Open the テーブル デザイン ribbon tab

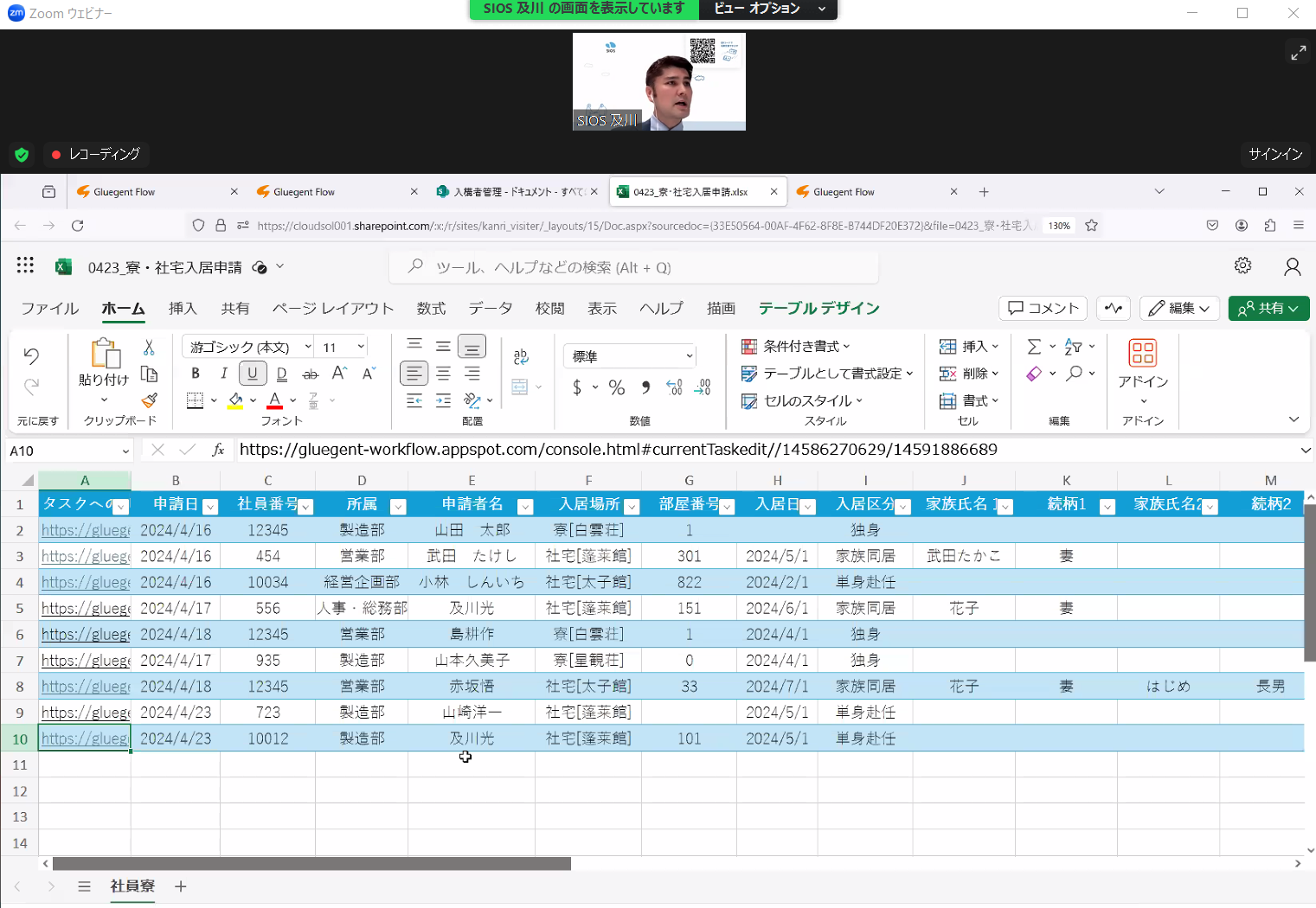pyautogui.click(x=818, y=309)
